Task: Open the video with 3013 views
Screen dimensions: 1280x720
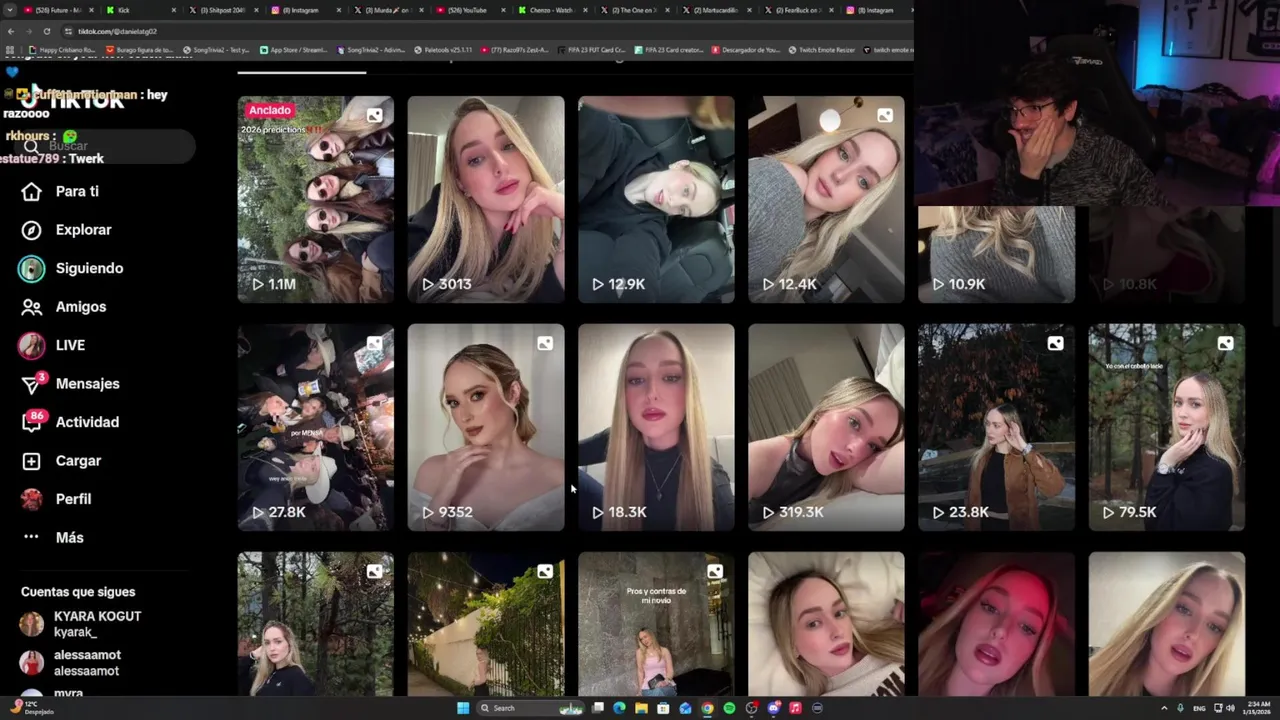Action: pos(486,199)
